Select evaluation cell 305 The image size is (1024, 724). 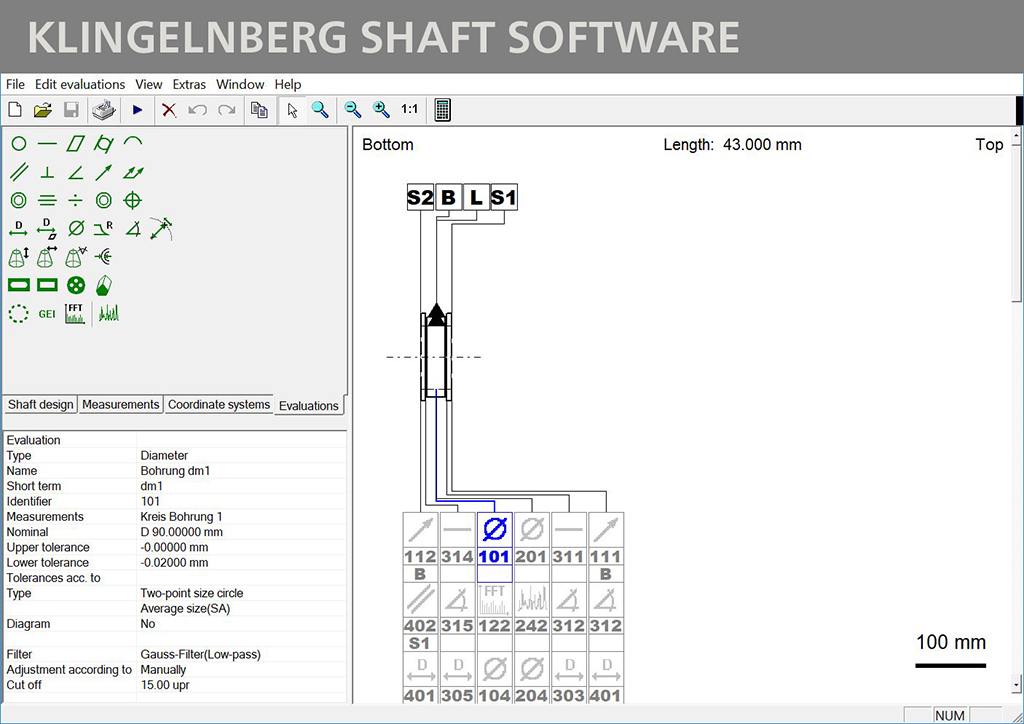point(457,678)
